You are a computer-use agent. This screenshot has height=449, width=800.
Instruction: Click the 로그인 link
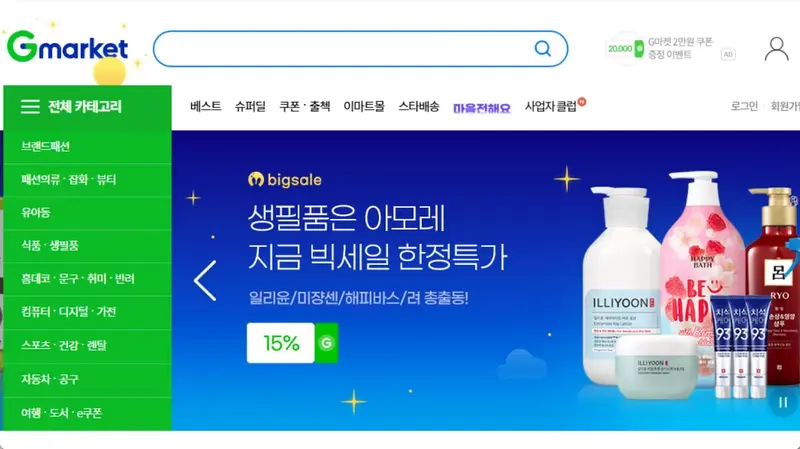tap(744, 106)
